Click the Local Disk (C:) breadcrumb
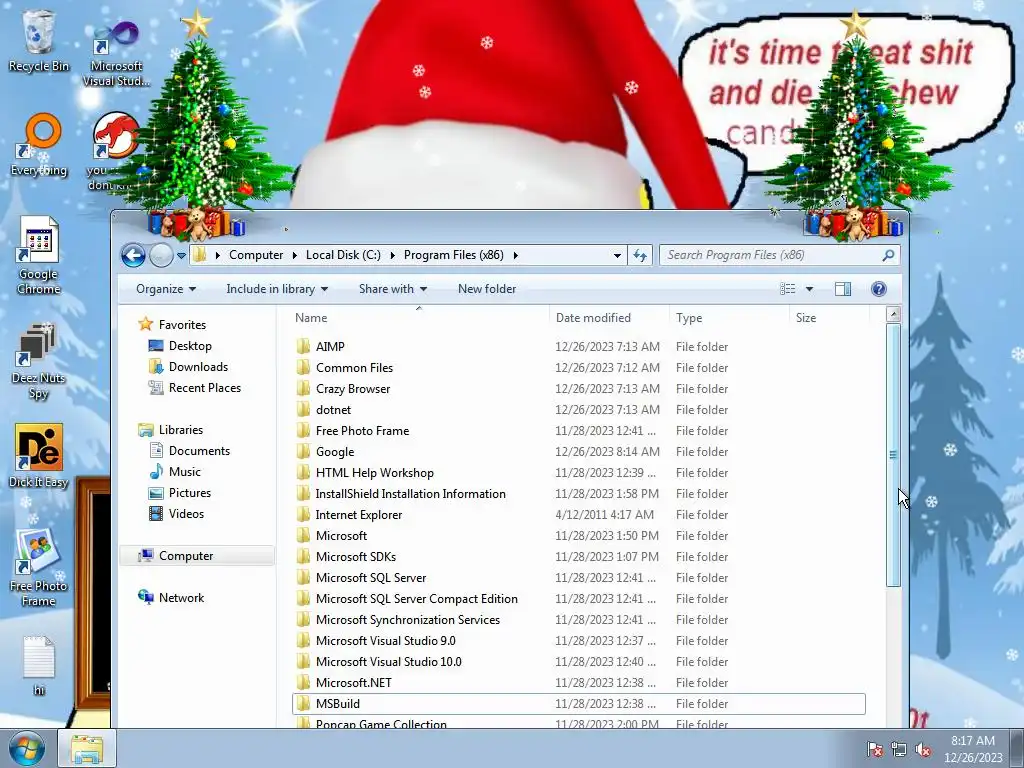 point(344,255)
